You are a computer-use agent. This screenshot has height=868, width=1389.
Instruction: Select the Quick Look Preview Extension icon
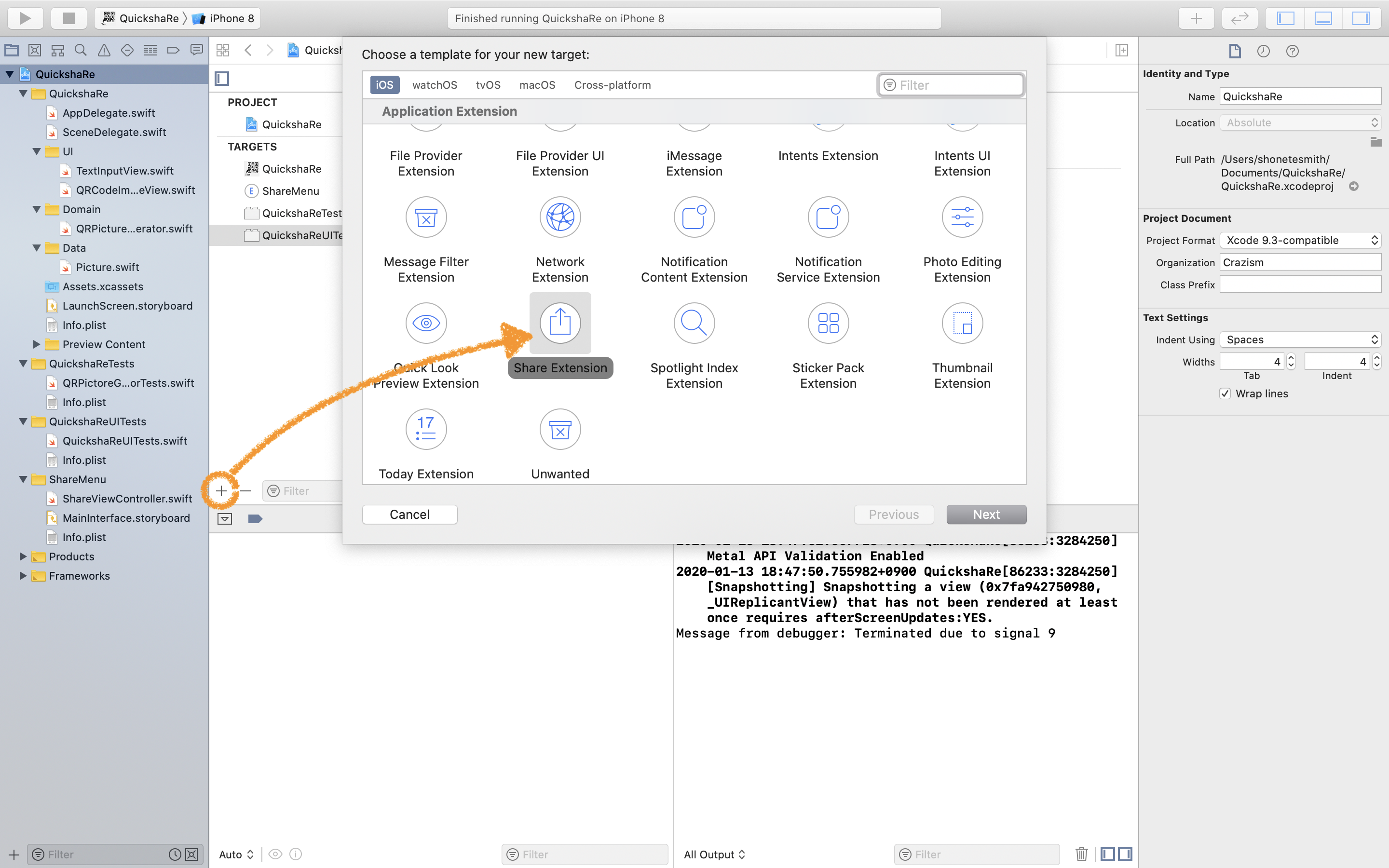pos(426,323)
